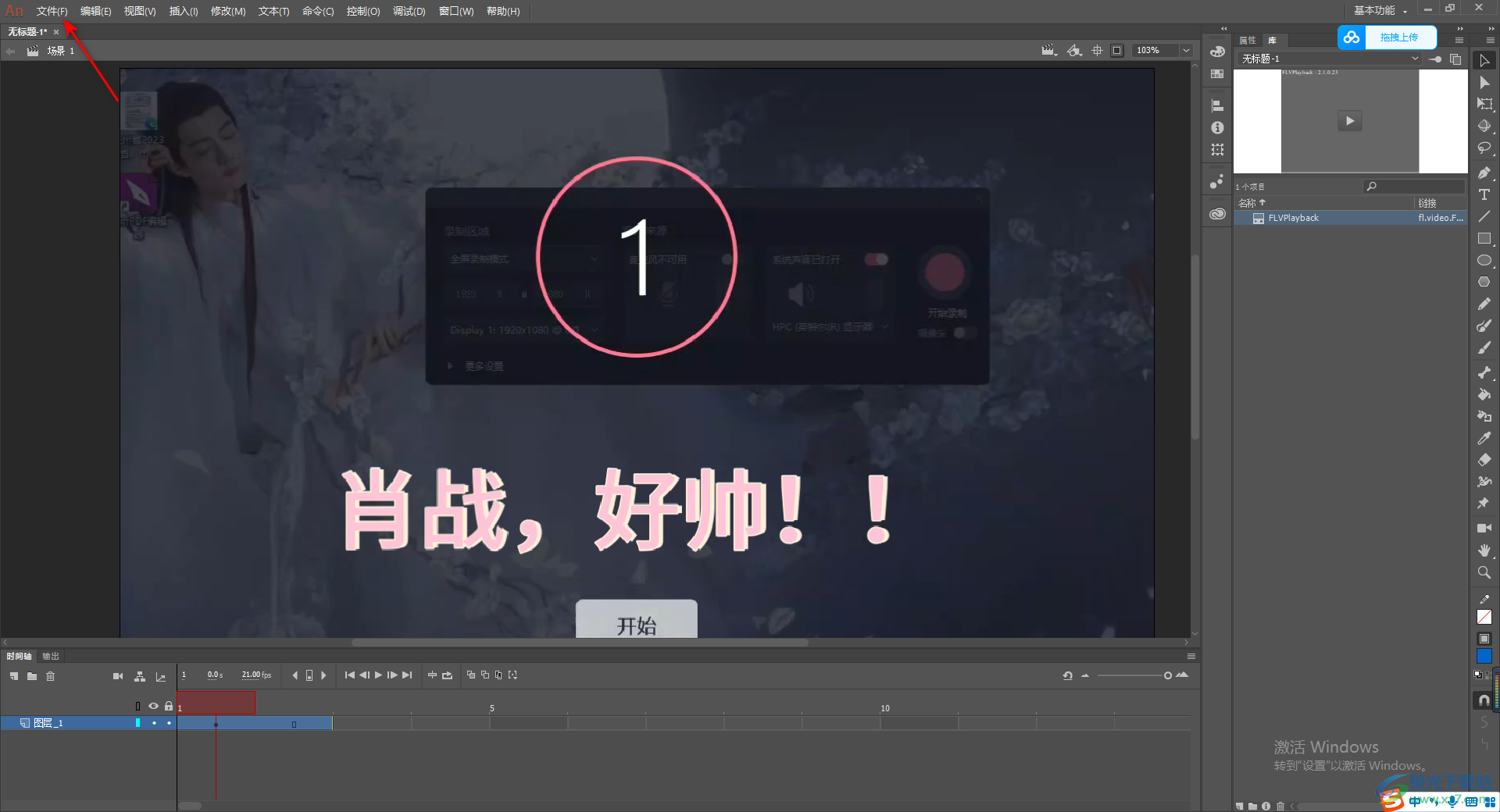Toggle 图层_1 outline color box
Screen dimensions: 1500x812
pyautogui.click(x=137, y=723)
